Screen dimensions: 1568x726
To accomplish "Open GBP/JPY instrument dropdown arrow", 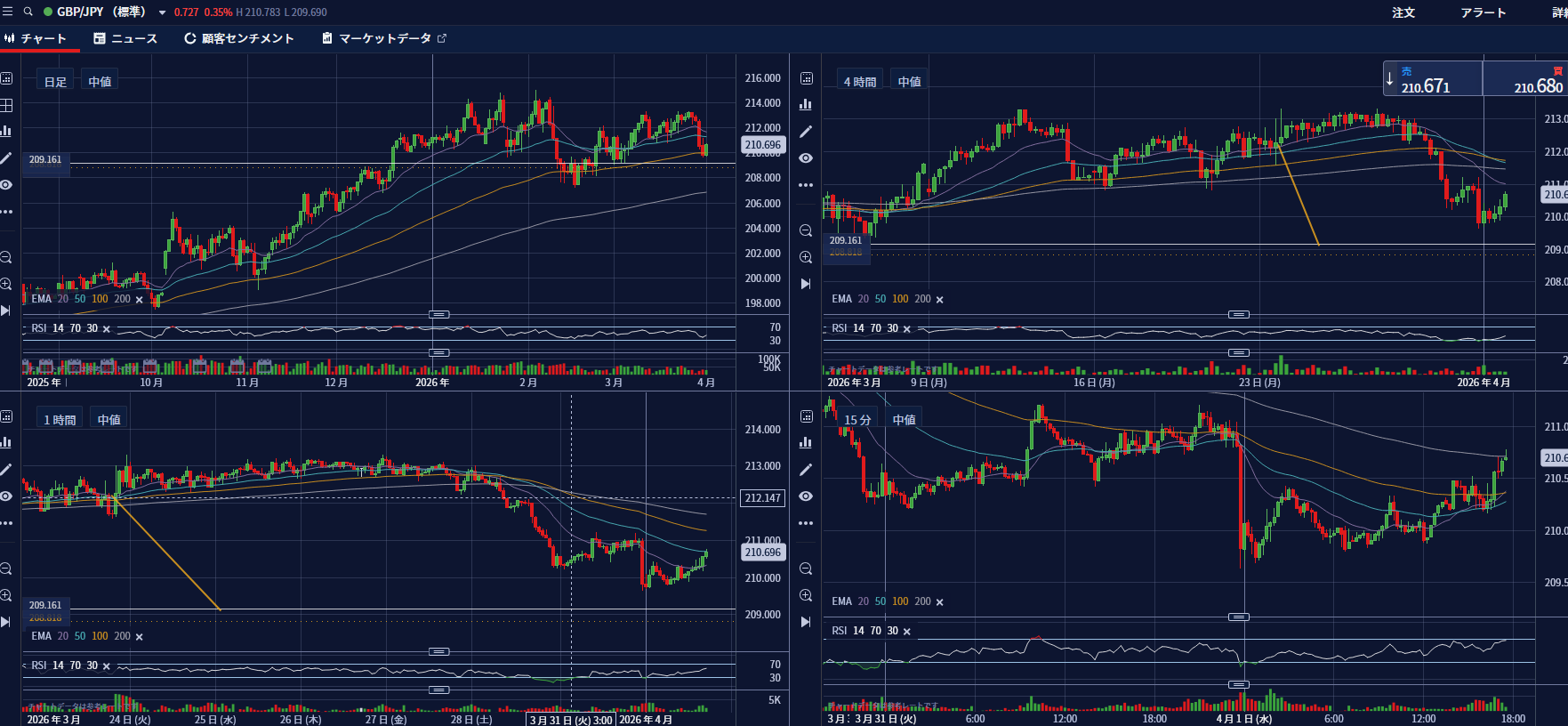I will (162, 12).
